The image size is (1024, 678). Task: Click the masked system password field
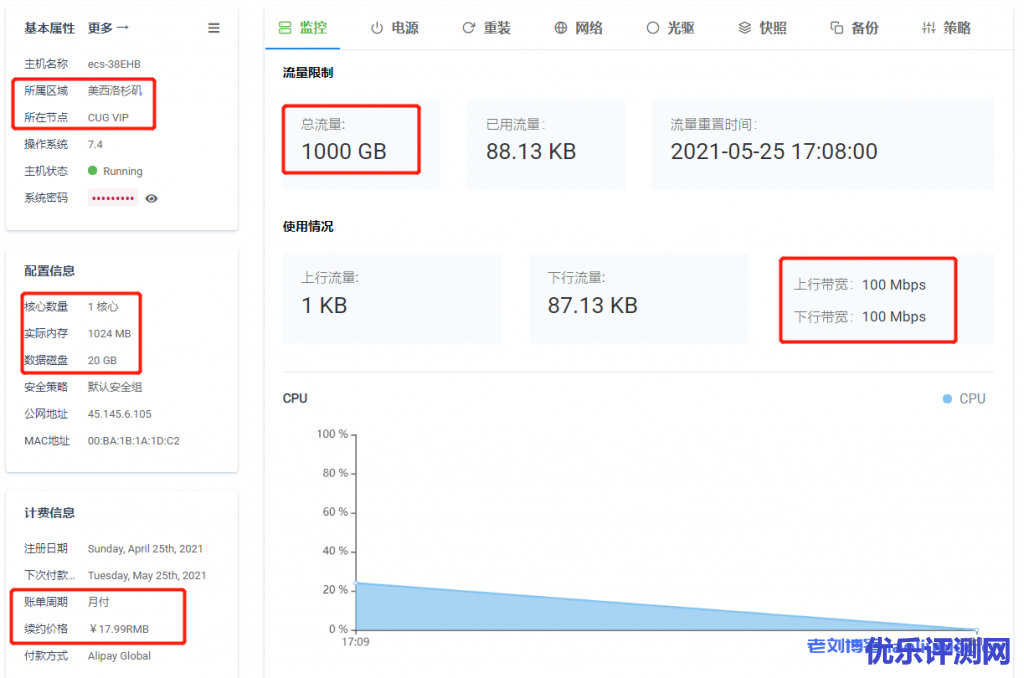pos(113,198)
